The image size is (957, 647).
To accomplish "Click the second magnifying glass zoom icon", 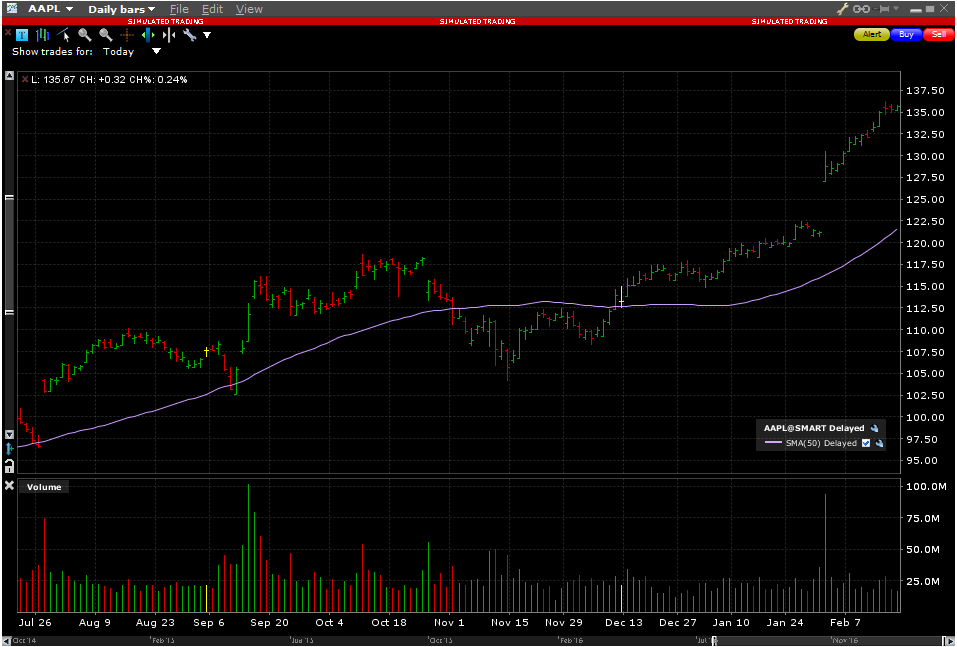I will pos(106,35).
